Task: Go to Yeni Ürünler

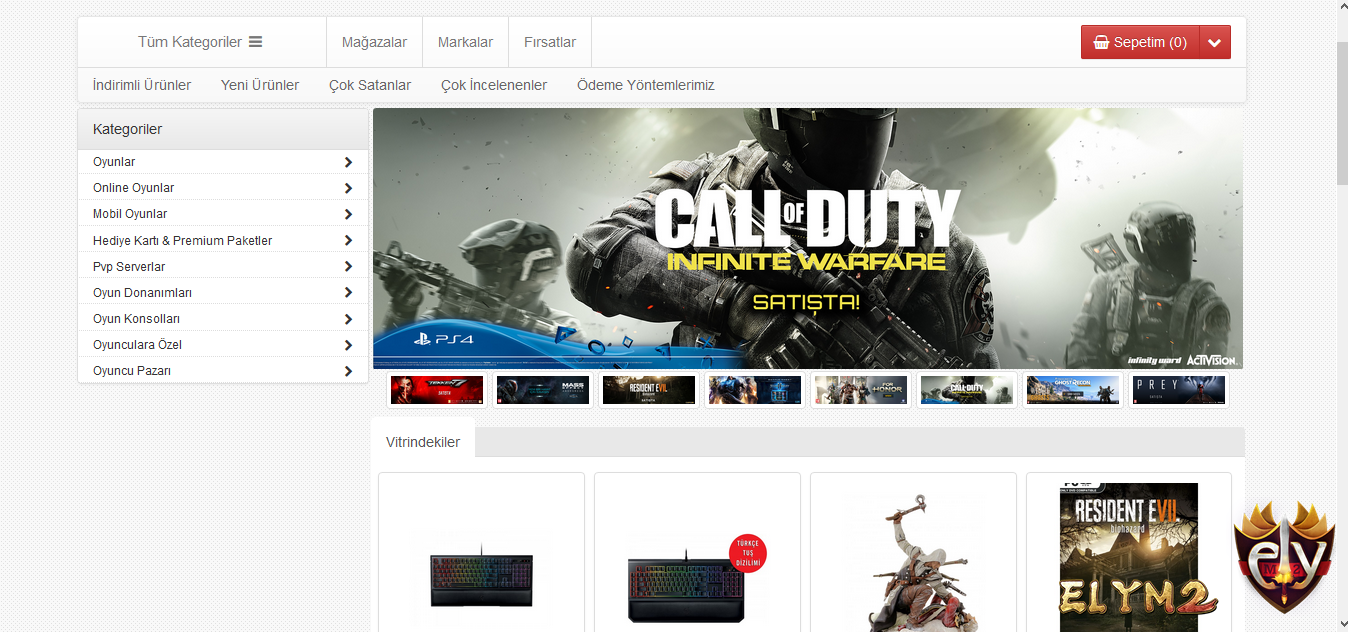Action: pyautogui.click(x=260, y=85)
